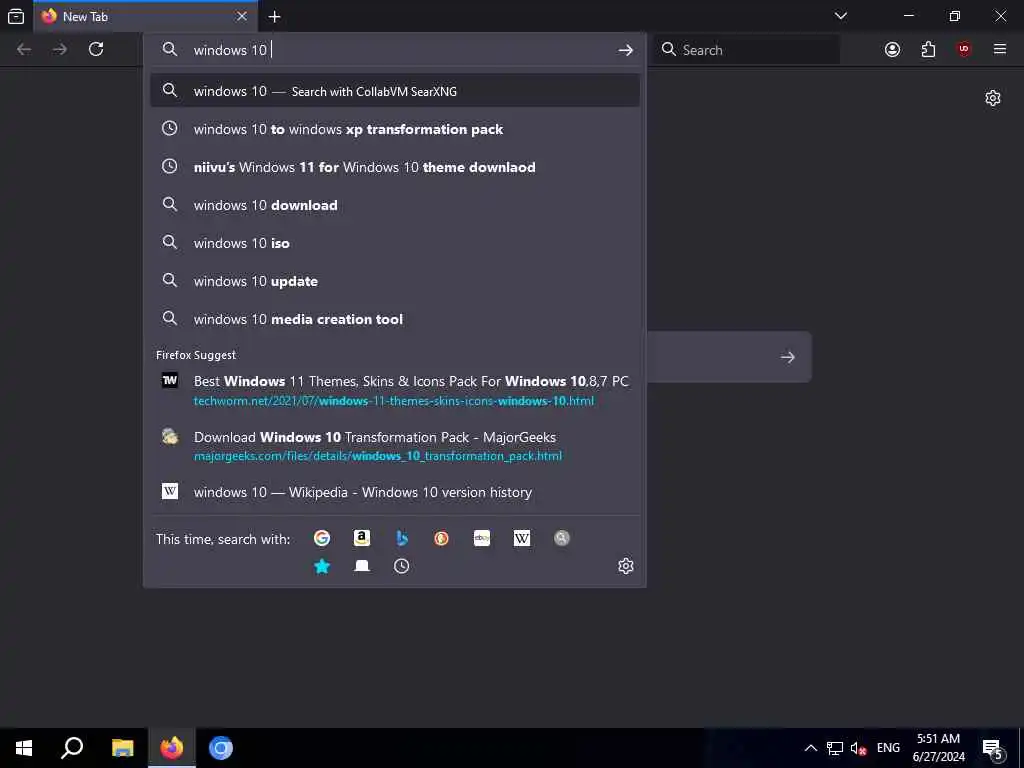Search this time with eBay

tap(482, 538)
